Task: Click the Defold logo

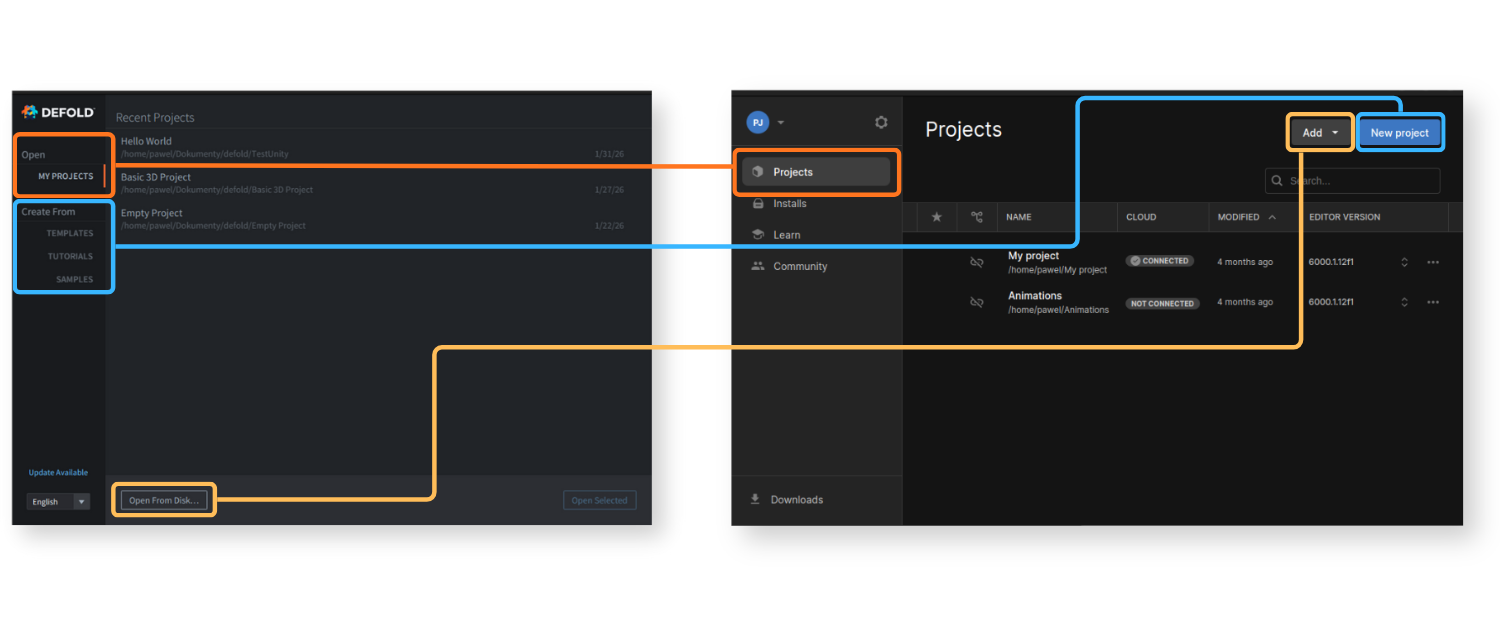Action: pos(58,112)
